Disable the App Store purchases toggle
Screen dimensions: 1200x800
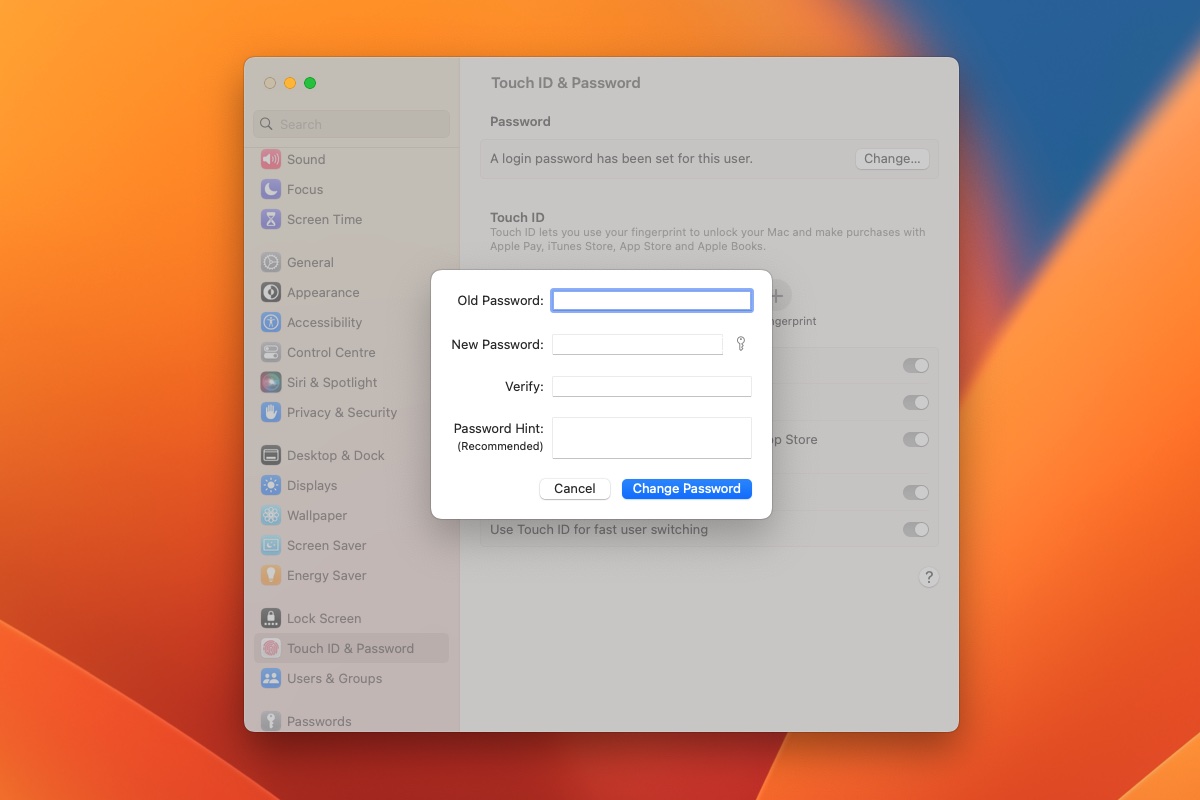pos(915,439)
